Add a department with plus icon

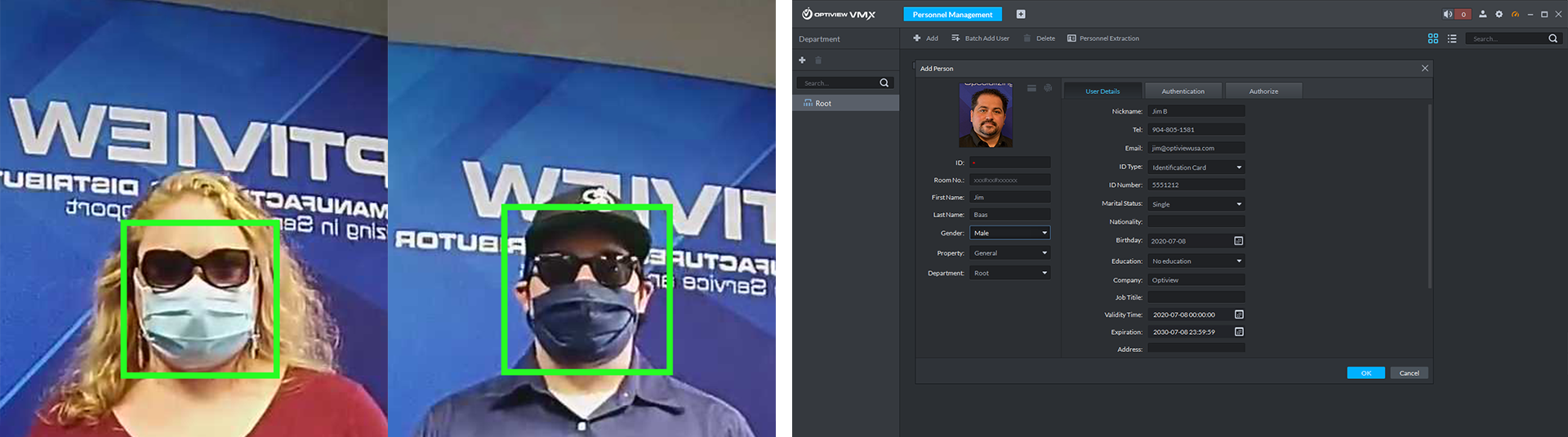(802, 60)
